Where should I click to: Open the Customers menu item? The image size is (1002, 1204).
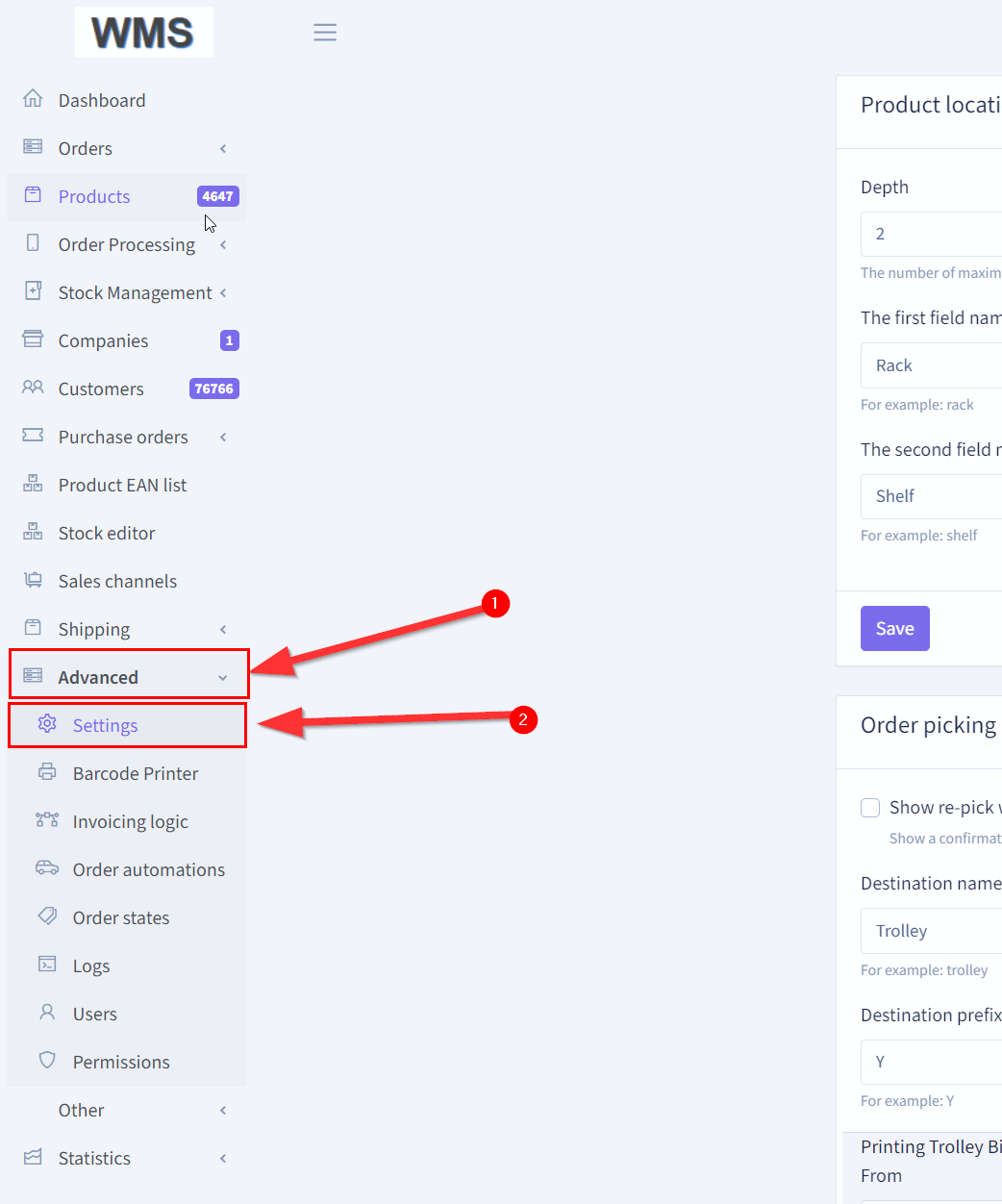(x=101, y=389)
